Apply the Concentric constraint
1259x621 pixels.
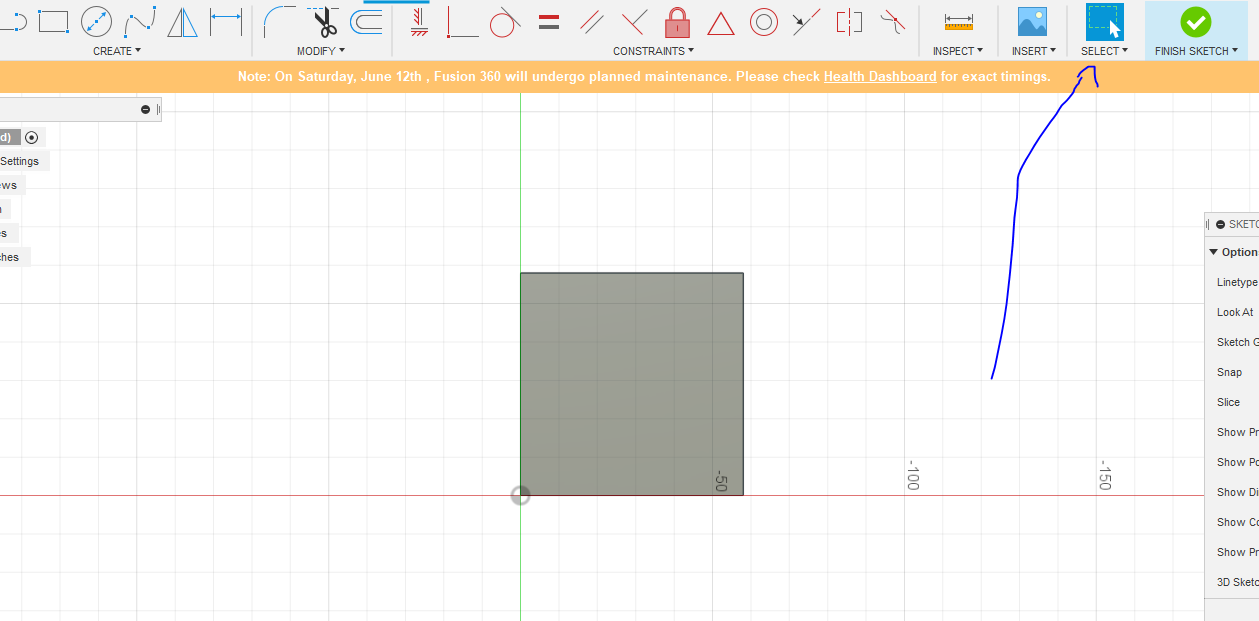(764, 21)
